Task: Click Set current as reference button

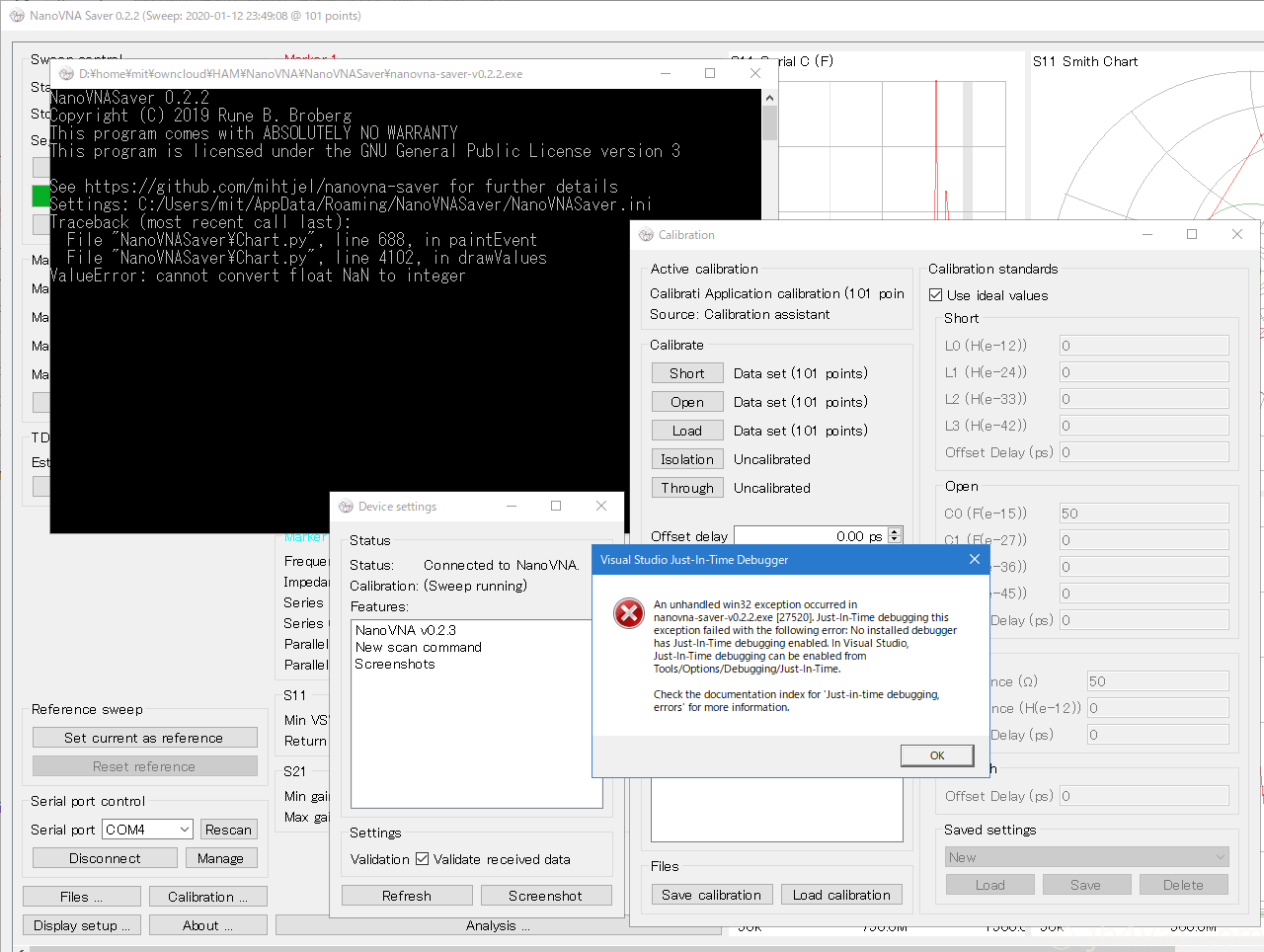Action: click(x=144, y=738)
